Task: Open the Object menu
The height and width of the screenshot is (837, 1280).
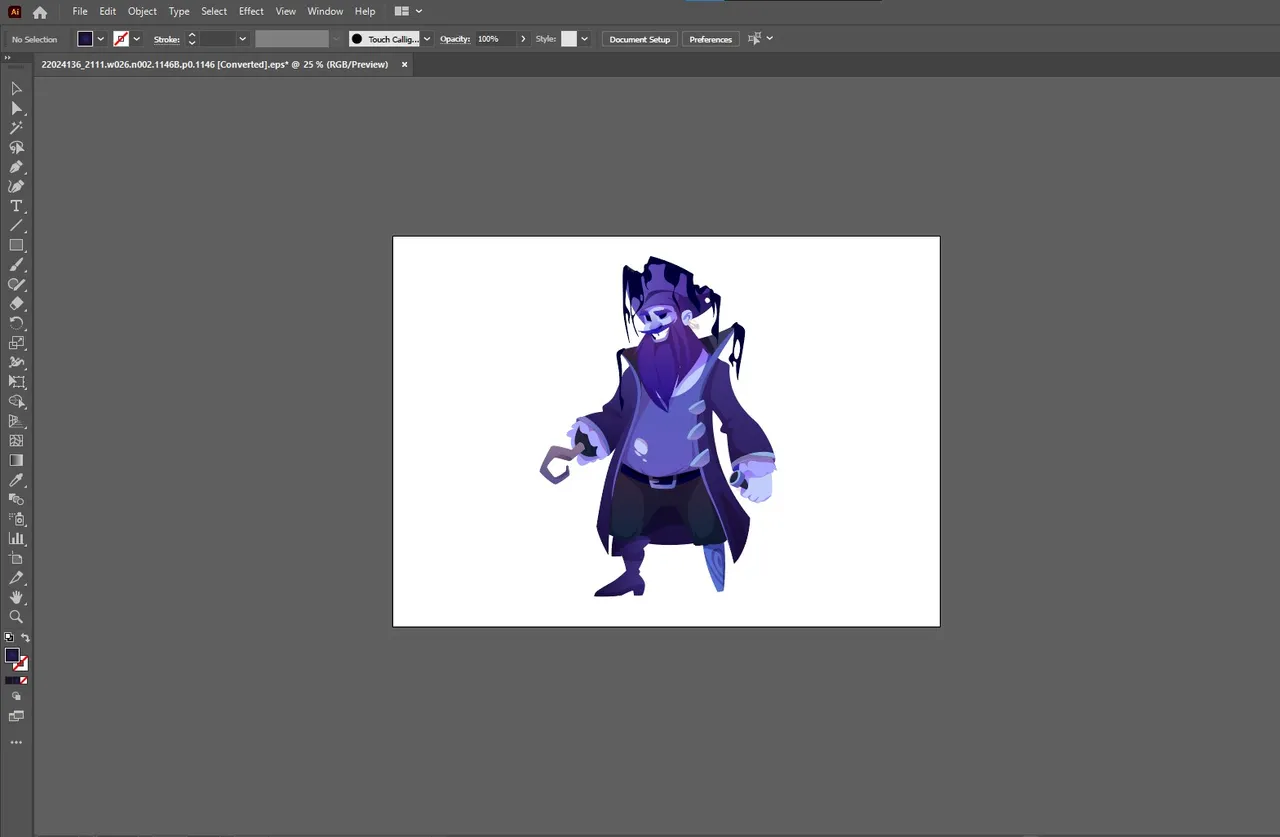Action: coord(142,11)
